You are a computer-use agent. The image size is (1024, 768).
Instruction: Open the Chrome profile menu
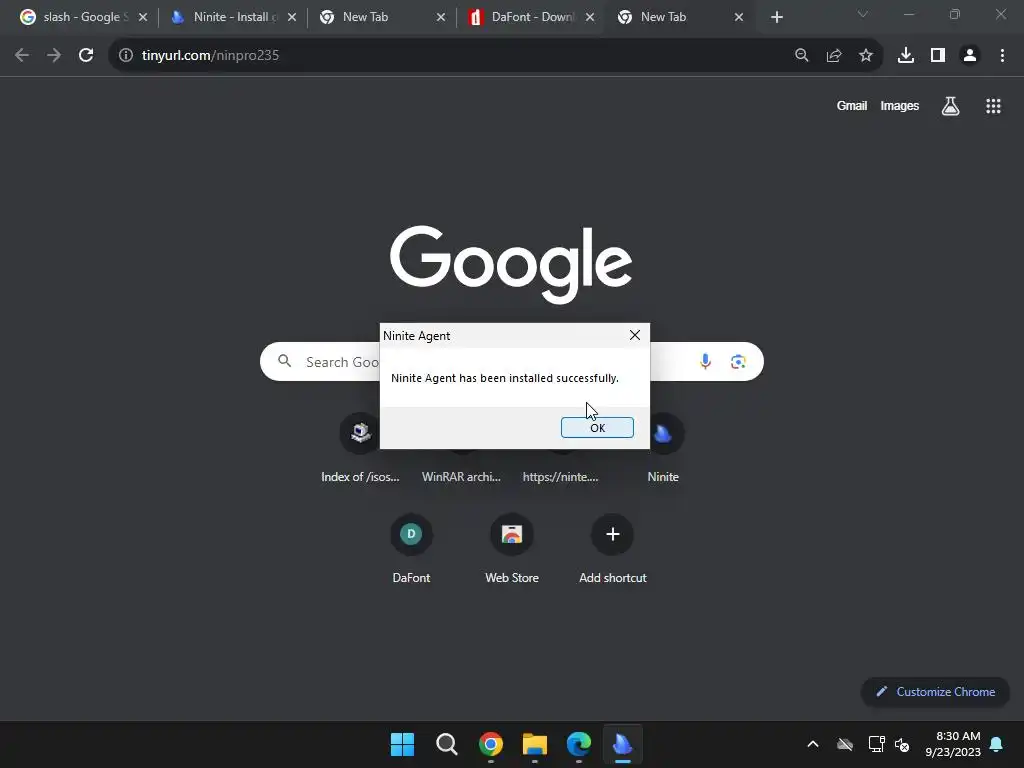pos(970,56)
